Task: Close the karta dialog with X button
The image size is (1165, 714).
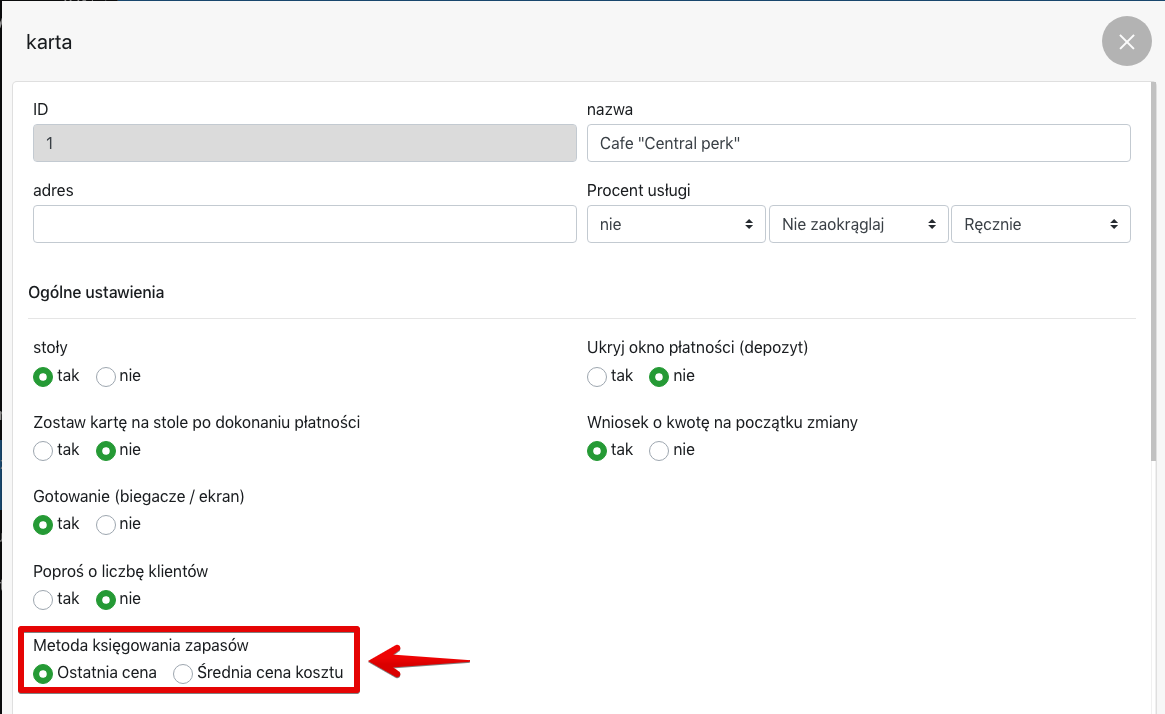Action: tap(1127, 42)
